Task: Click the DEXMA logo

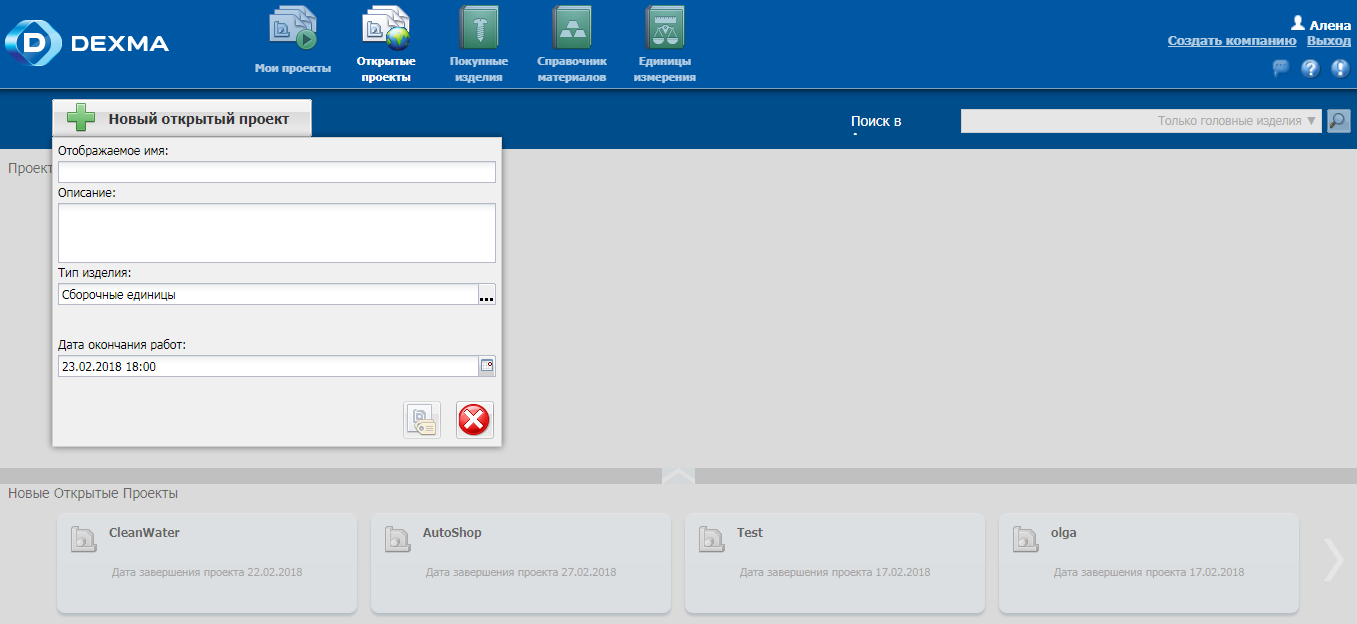Action: pos(87,43)
